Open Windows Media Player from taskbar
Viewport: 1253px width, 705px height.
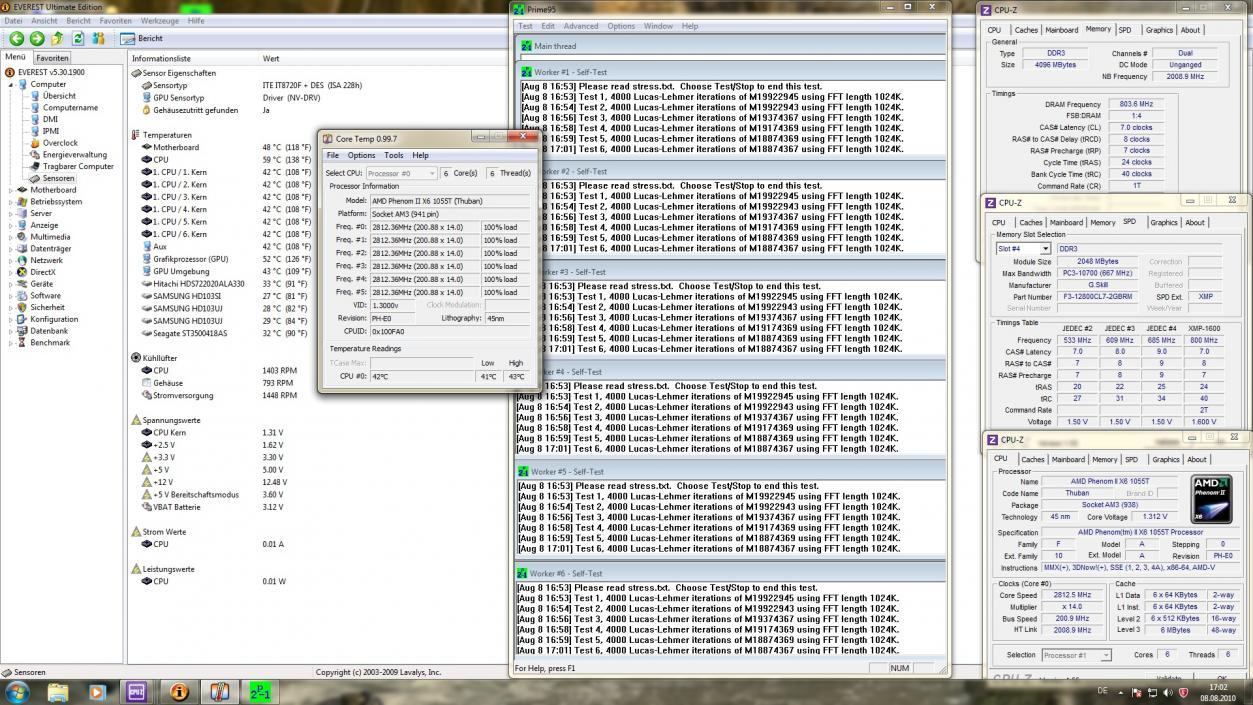[97, 691]
